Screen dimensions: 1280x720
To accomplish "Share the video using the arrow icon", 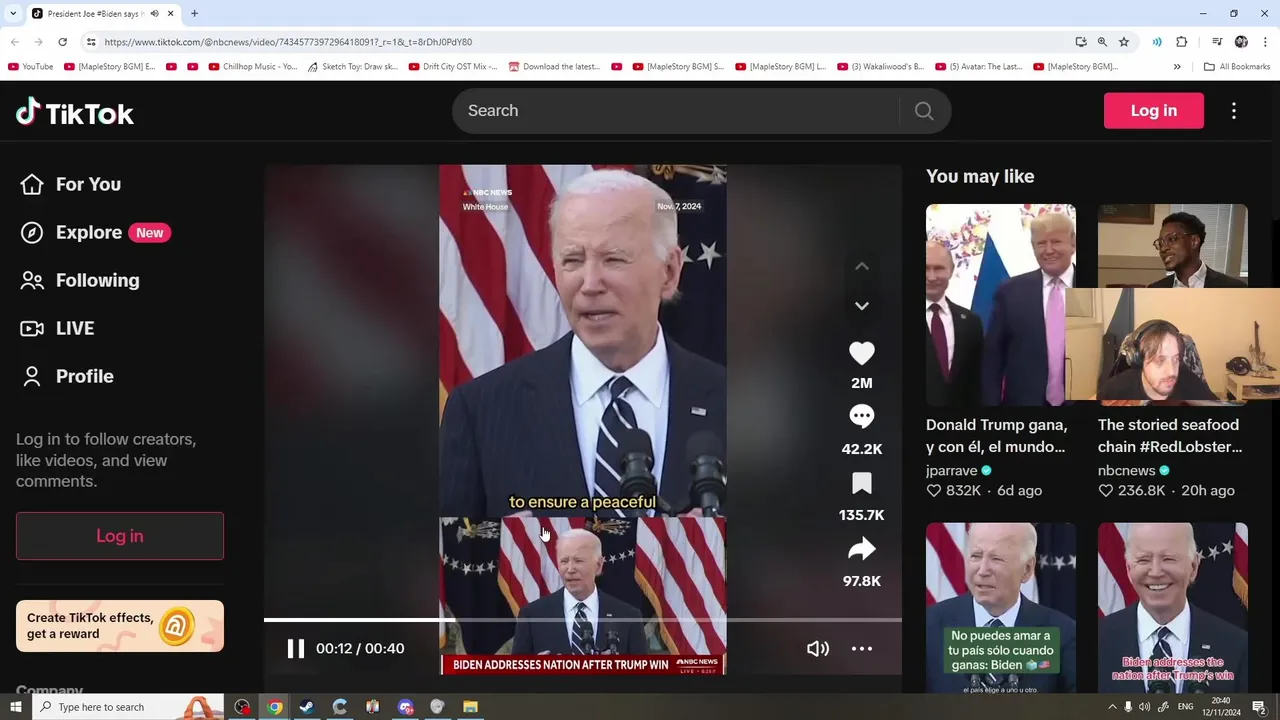I will 862,549.
